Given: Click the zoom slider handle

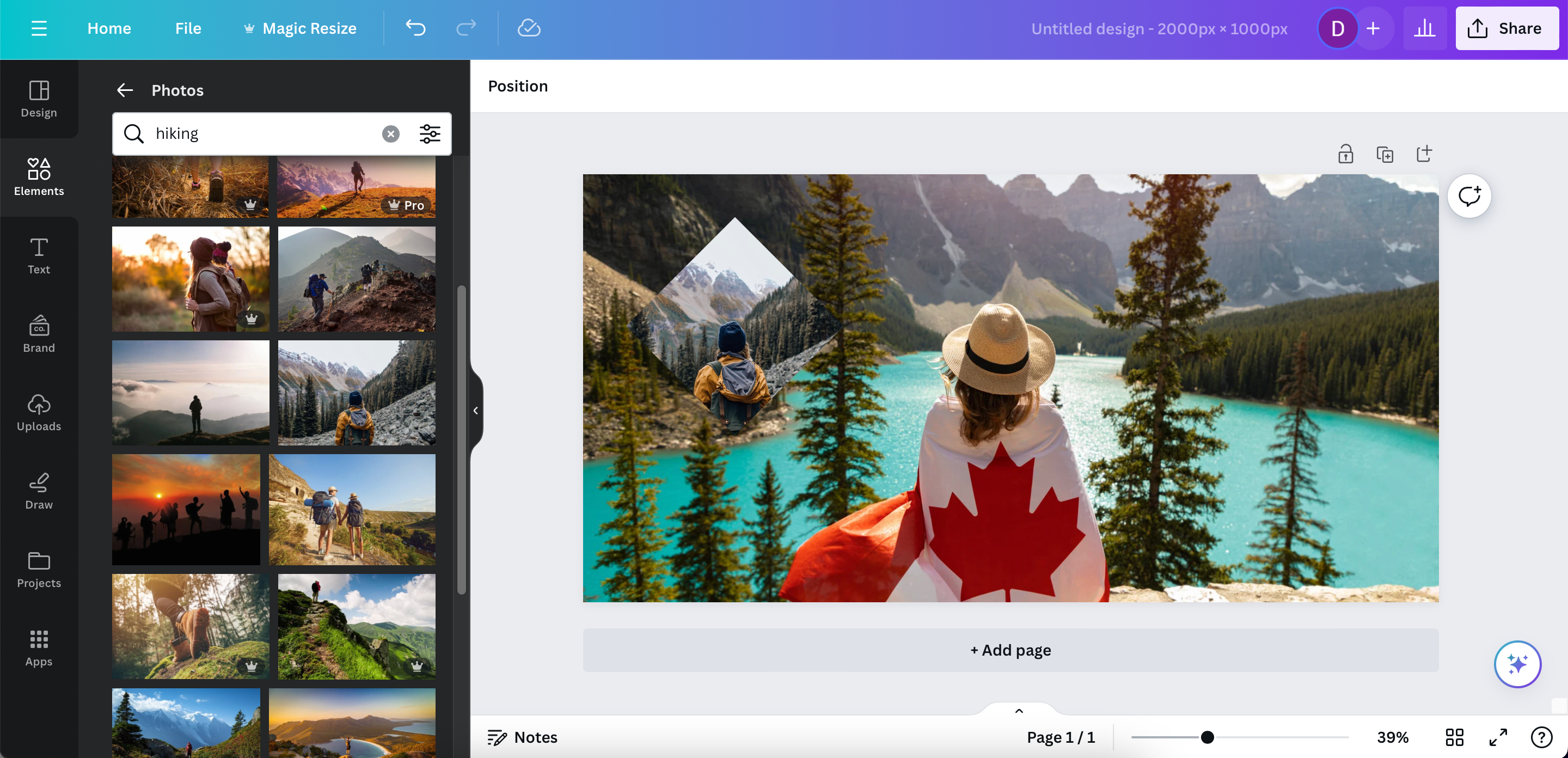Looking at the screenshot, I should [1207, 737].
